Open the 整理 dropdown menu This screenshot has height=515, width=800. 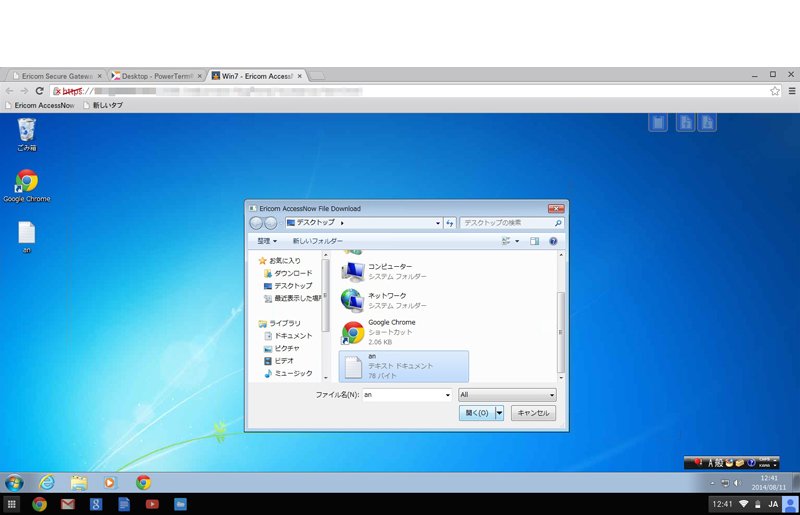[267, 241]
